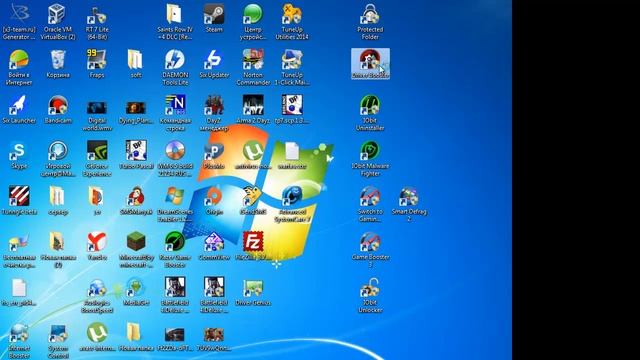Viewport: 640px width, 360px height.
Task: Launch the Six Launcher rocket icon
Action: pos(19,109)
